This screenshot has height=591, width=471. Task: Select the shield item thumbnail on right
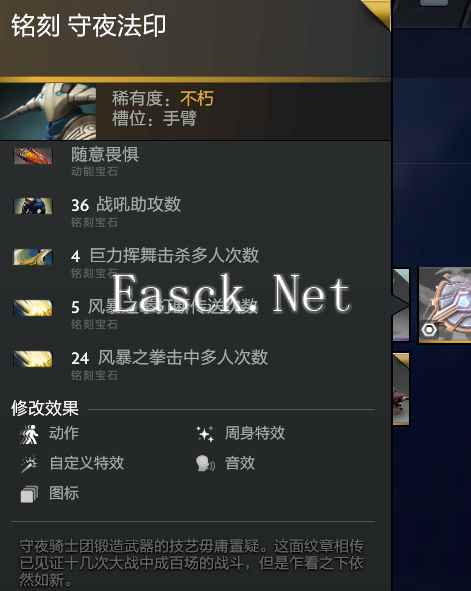[x=445, y=305]
